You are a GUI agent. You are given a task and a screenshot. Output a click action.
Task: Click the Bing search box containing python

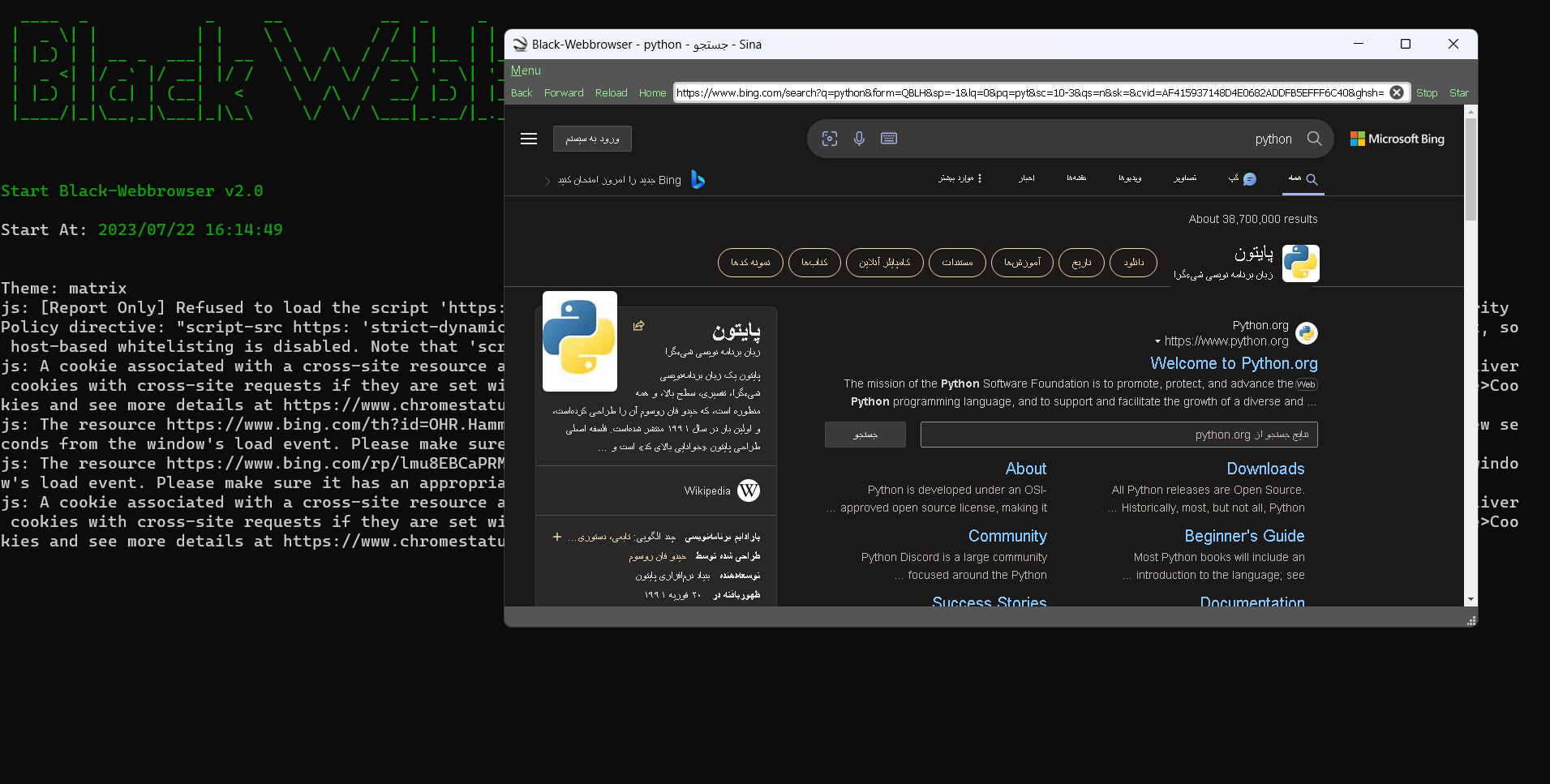[x=1070, y=139]
